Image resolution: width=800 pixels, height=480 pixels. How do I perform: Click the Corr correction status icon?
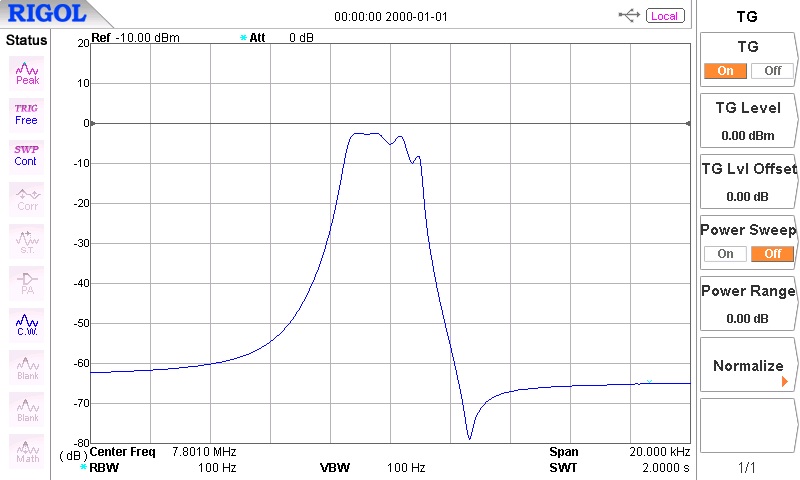coord(27,198)
